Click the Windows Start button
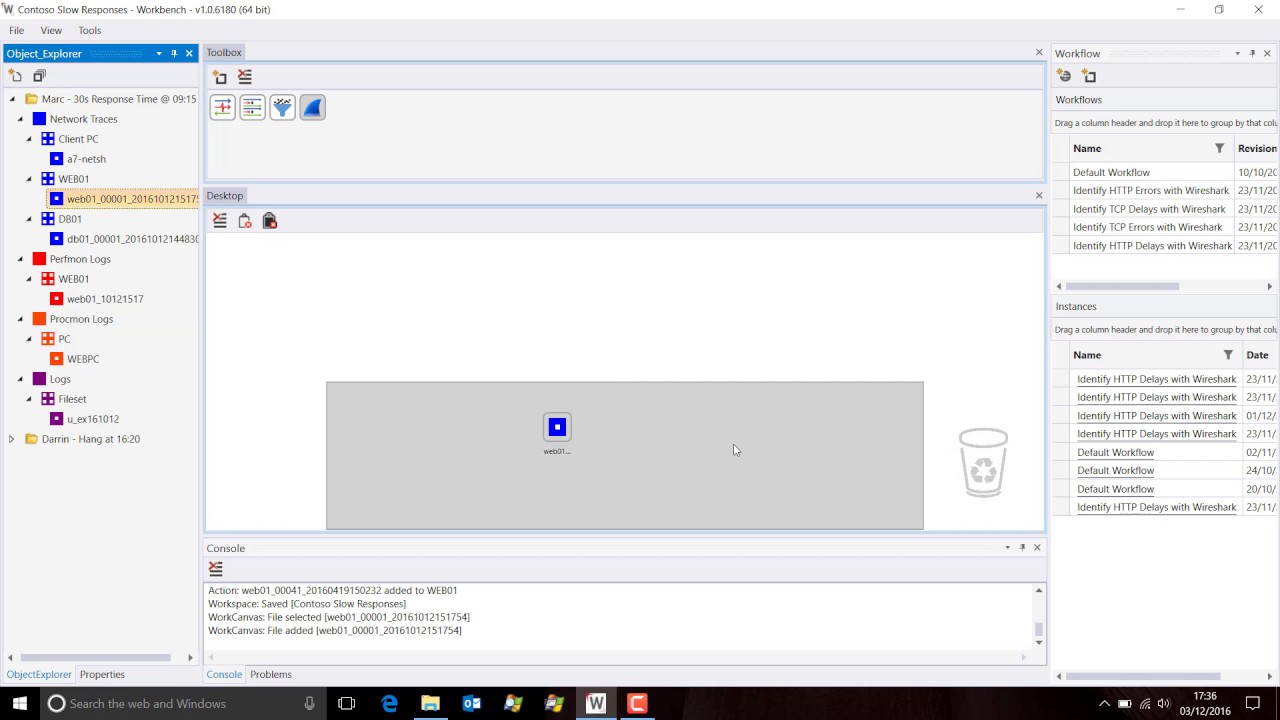 19,703
